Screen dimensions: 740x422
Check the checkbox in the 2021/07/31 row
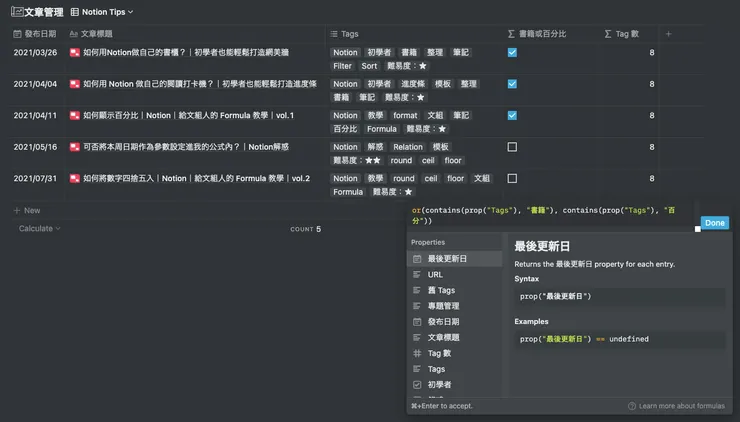pyautogui.click(x=512, y=178)
